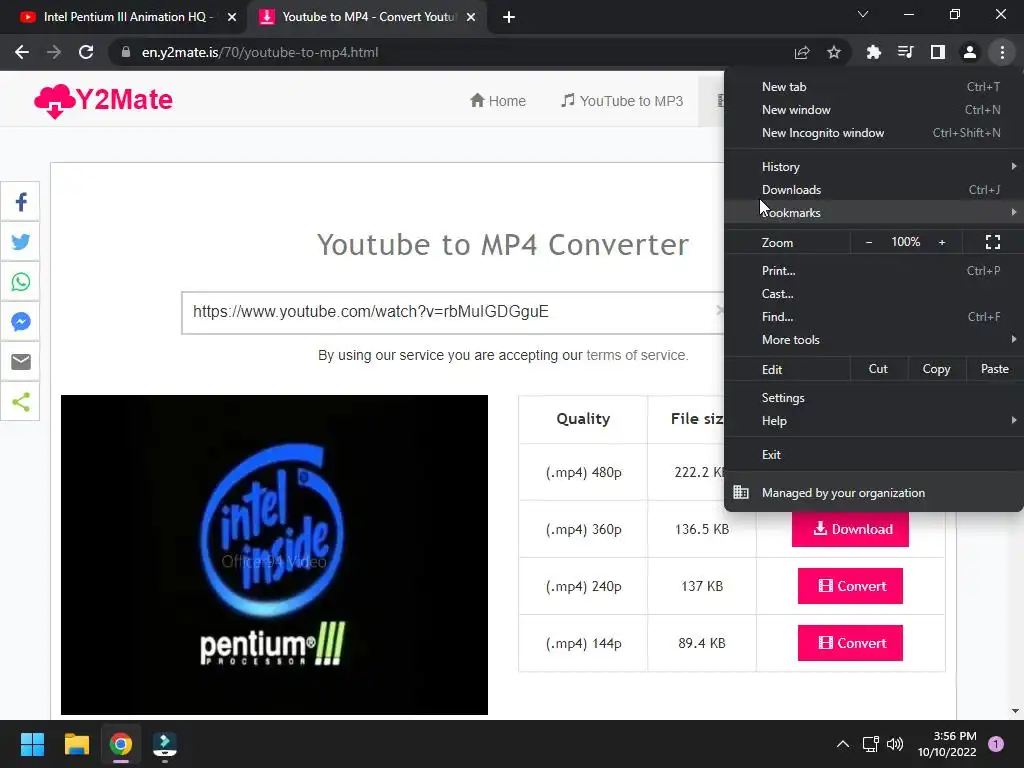Screen dimensions: 1024x768
Task: Open the terms of service link
Action: (637, 355)
